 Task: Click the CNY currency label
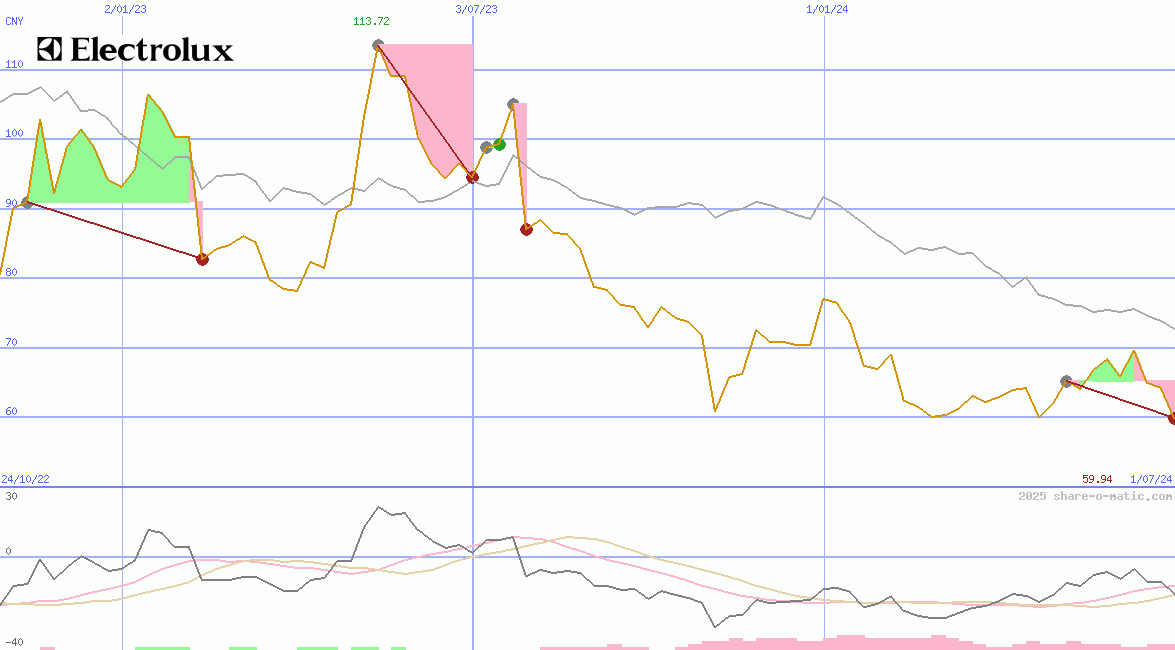pyautogui.click(x=14, y=21)
